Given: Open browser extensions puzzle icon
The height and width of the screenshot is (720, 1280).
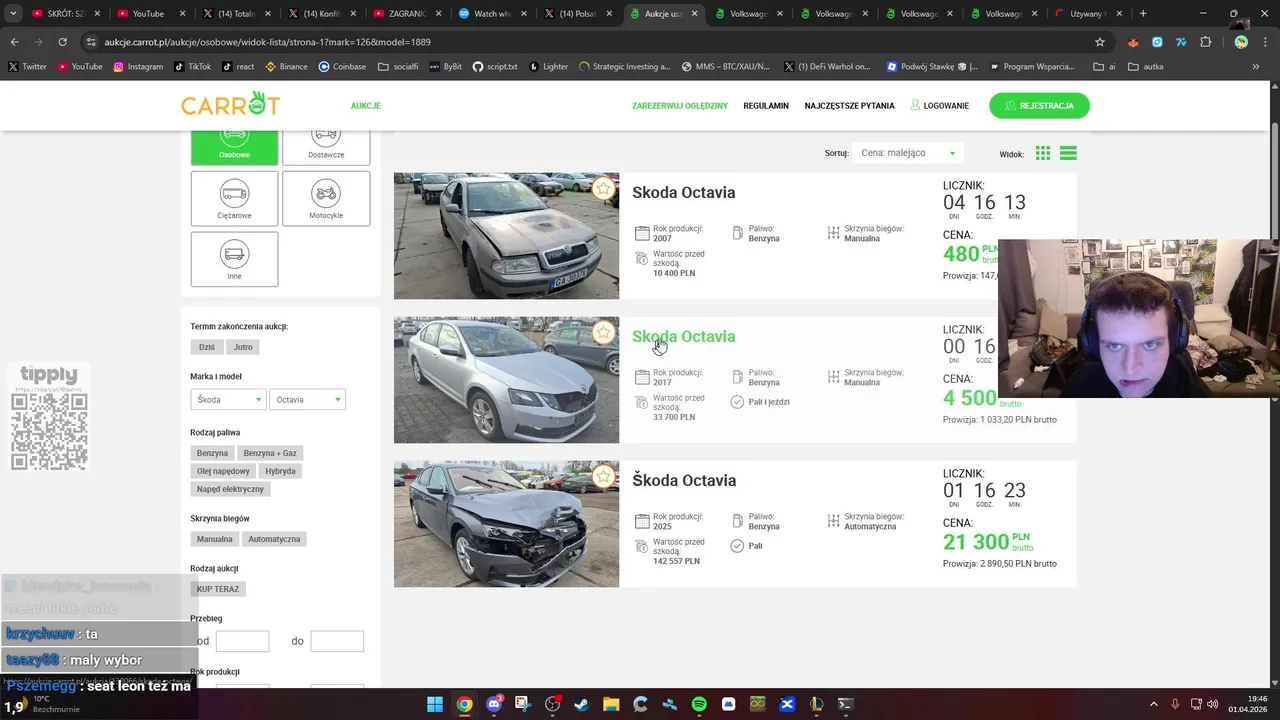Looking at the screenshot, I should tap(1205, 42).
